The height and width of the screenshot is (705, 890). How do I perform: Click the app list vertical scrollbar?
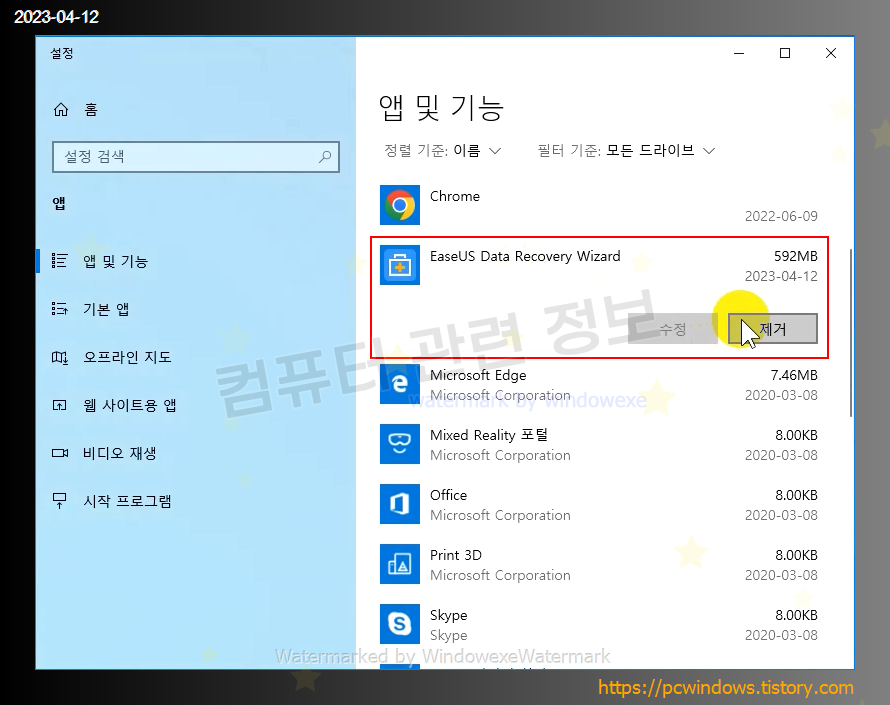850,332
